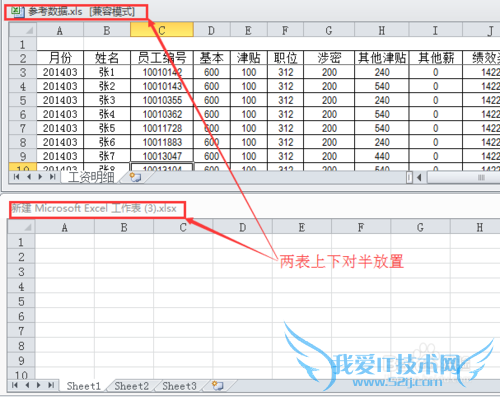Open the 工资明细 sheet tab

[91, 177]
